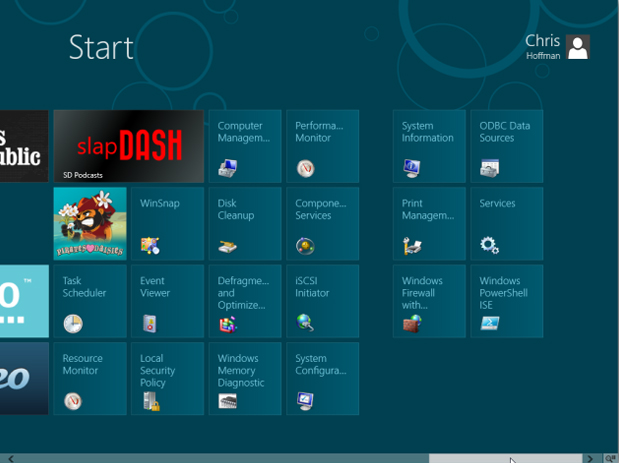Click the 'System Information' label text
The width and height of the screenshot is (619, 463).
(428, 132)
